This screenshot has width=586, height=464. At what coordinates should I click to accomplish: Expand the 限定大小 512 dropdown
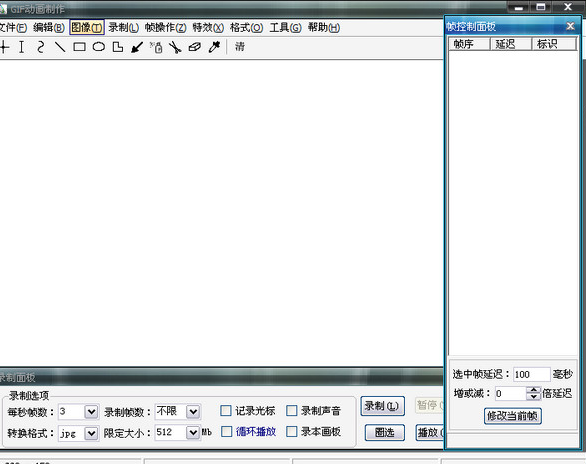[193, 433]
